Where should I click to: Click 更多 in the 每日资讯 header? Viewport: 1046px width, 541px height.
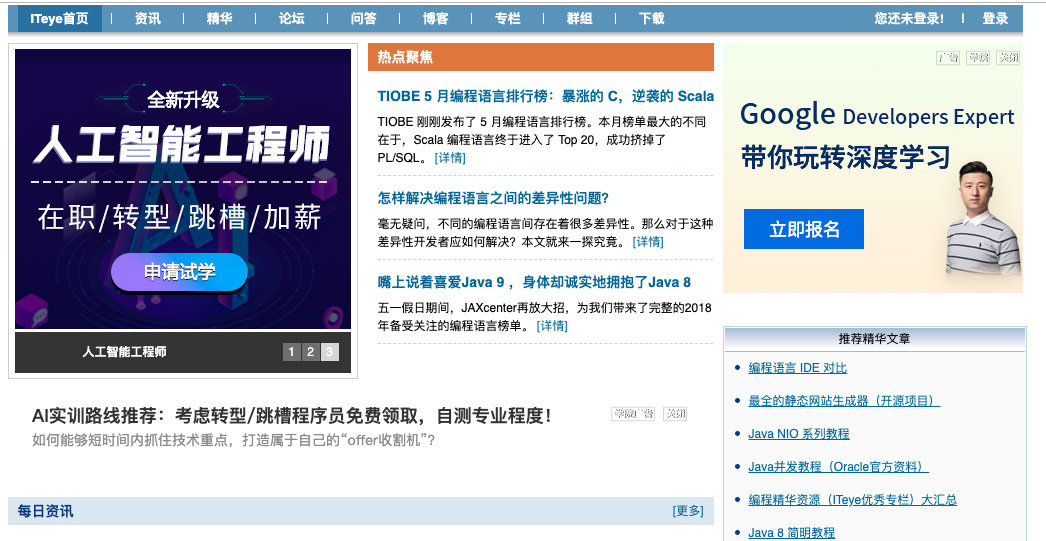(688, 511)
